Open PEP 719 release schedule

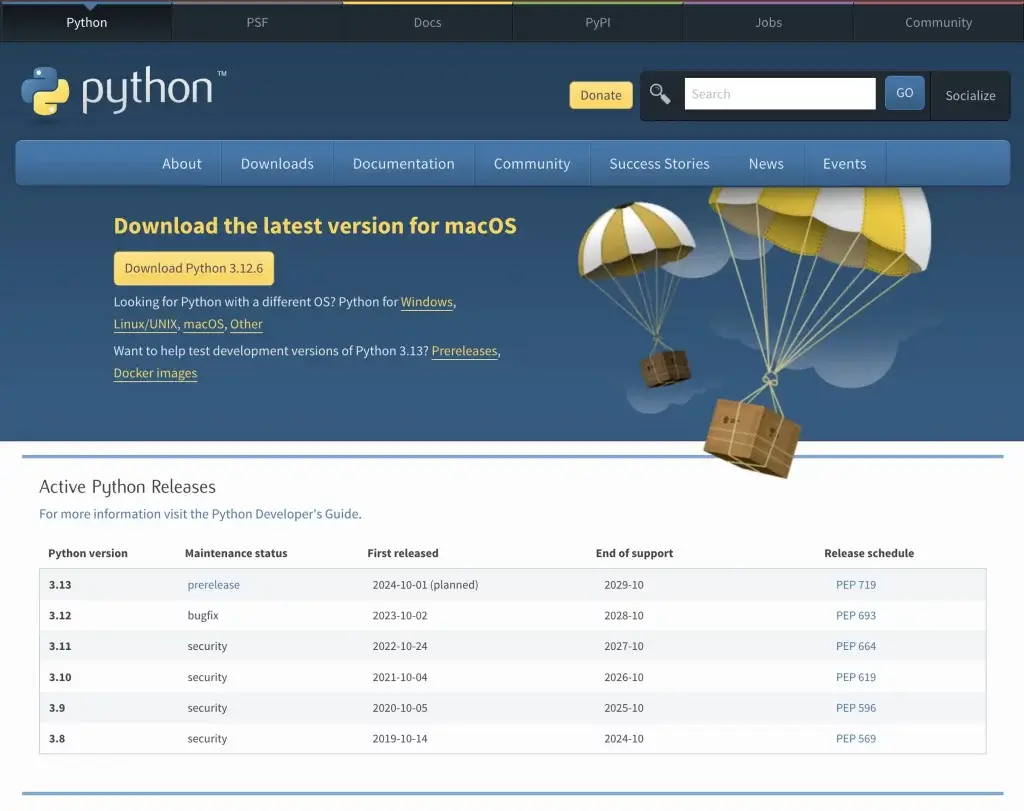click(855, 584)
